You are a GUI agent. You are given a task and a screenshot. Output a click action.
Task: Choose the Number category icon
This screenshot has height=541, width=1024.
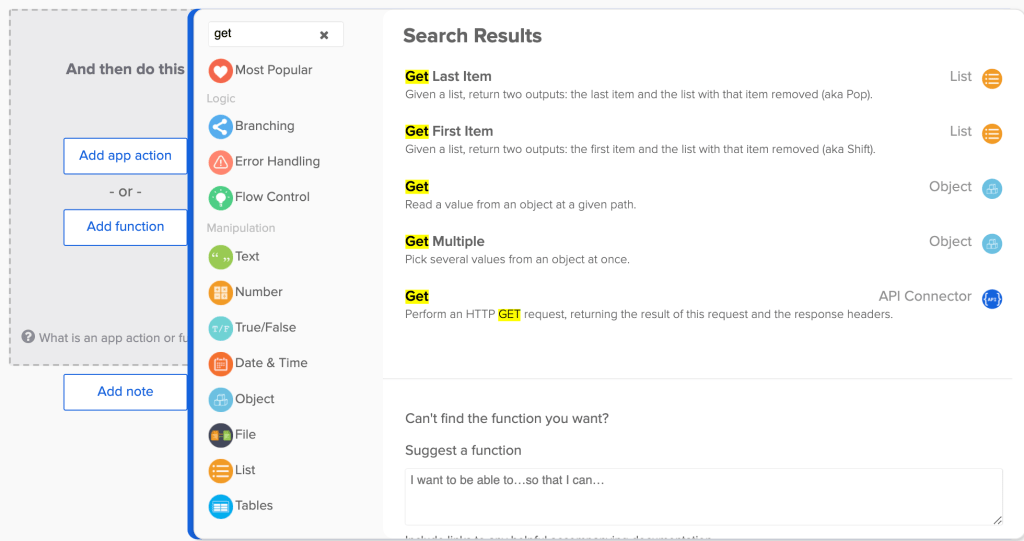click(x=220, y=293)
